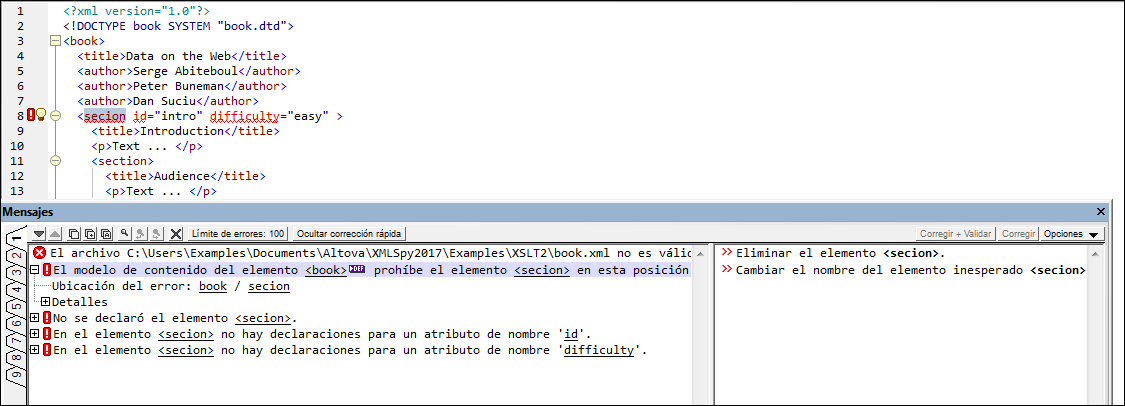Expand 'No se declaró el elemento' error
The height and width of the screenshot is (406, 1125).
pos(35,318)
